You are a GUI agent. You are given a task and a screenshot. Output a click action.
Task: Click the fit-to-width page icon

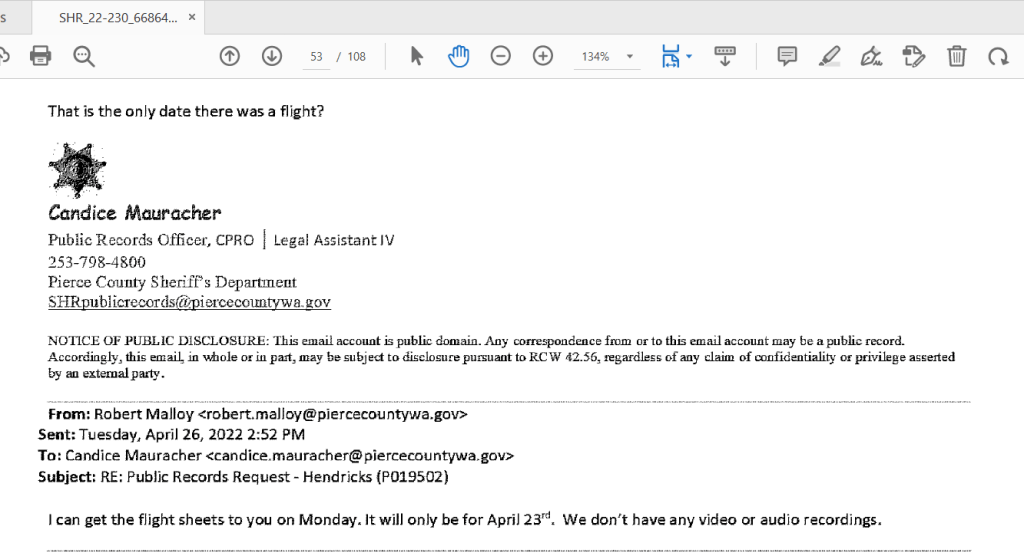[x=670, y=56]
